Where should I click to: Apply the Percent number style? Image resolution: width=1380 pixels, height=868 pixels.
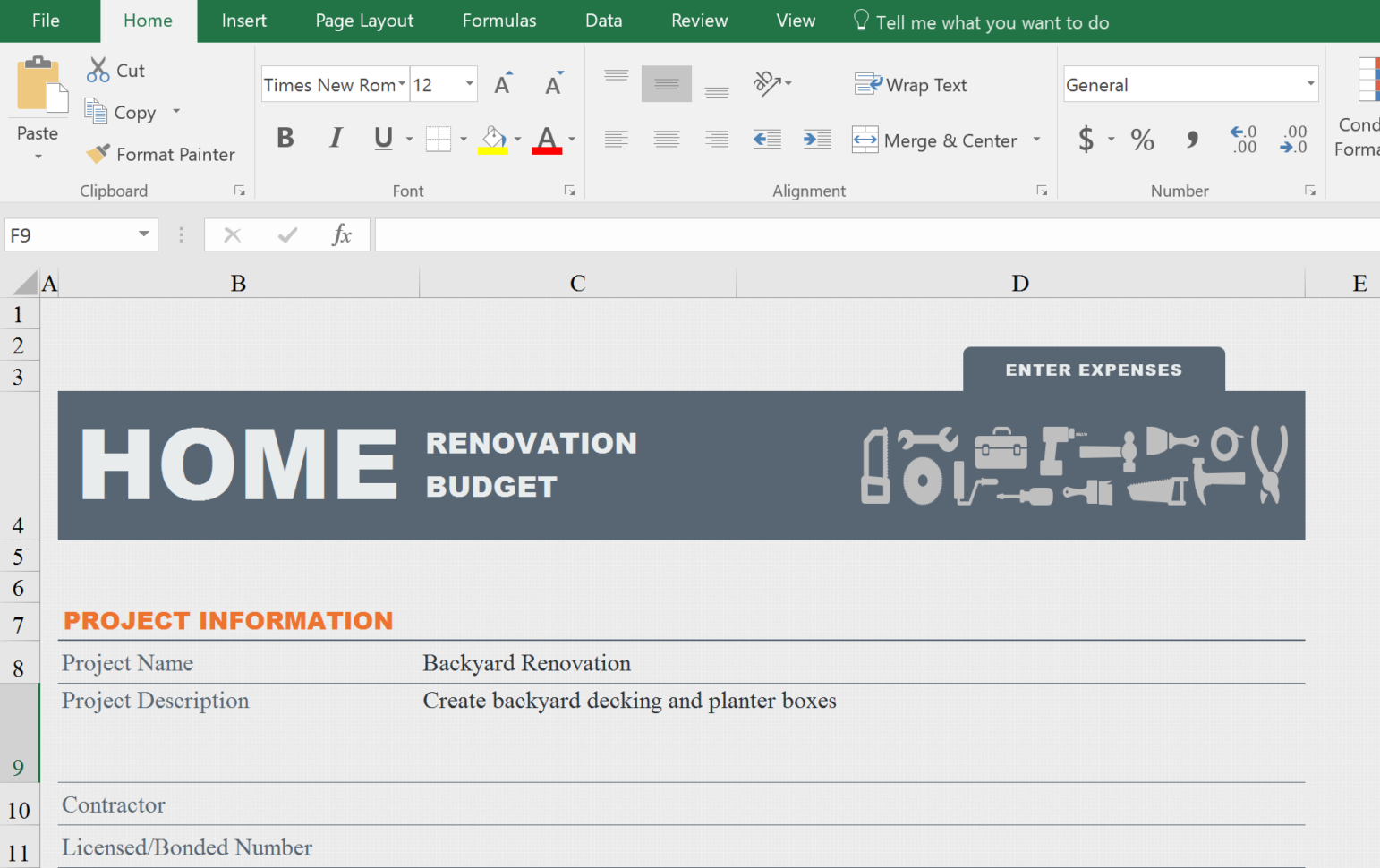coord(1142,140)
